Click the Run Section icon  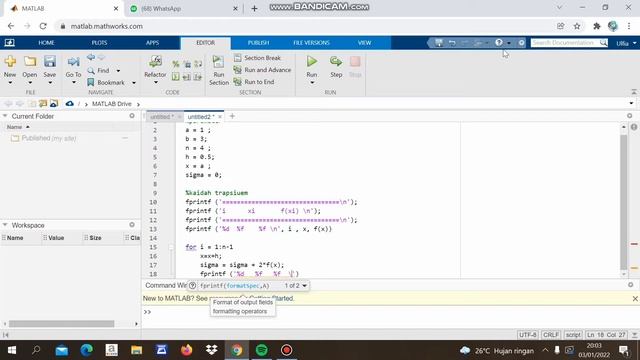[218, 62]
